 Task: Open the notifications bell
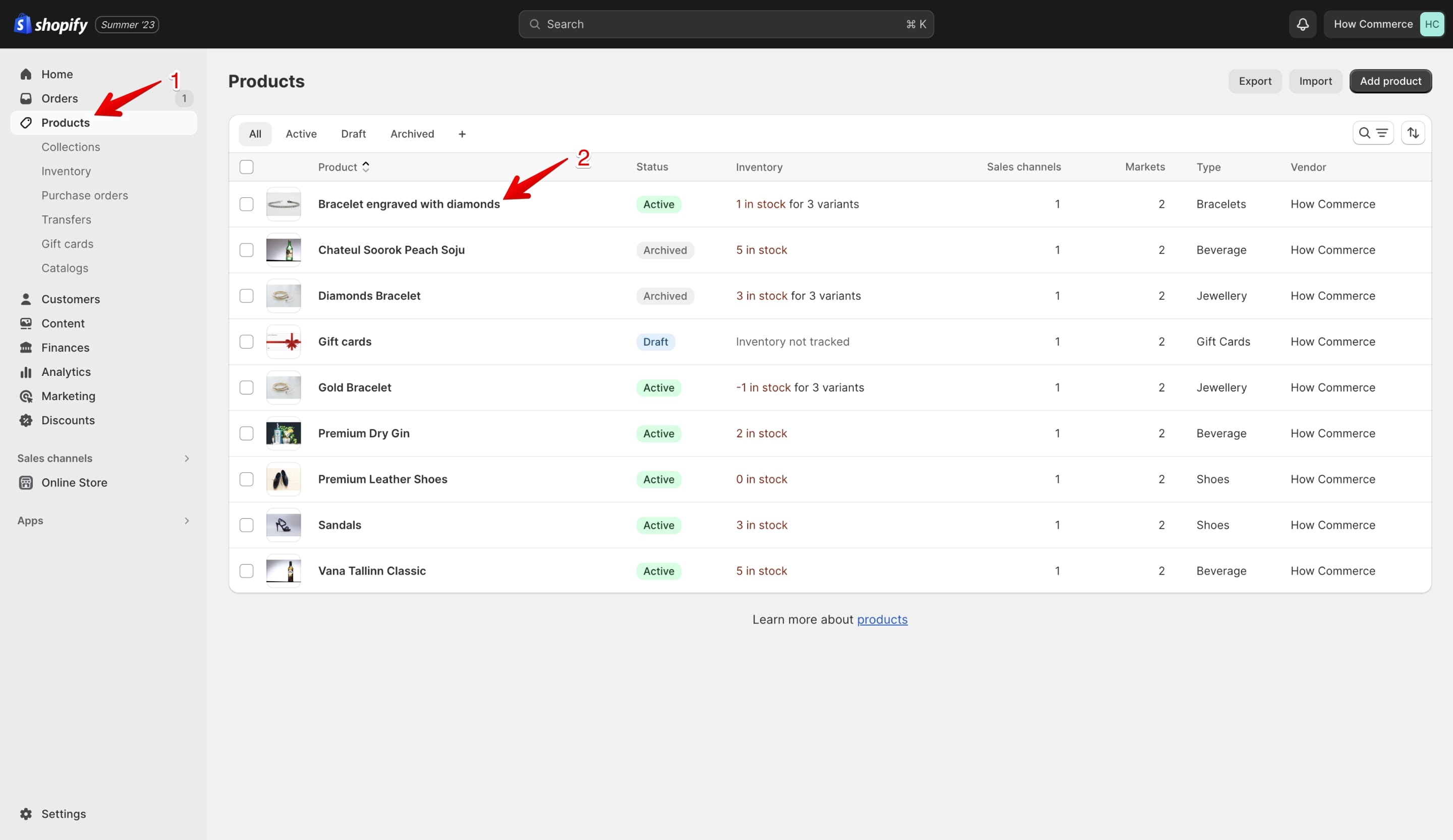(x=1303, y=24)
